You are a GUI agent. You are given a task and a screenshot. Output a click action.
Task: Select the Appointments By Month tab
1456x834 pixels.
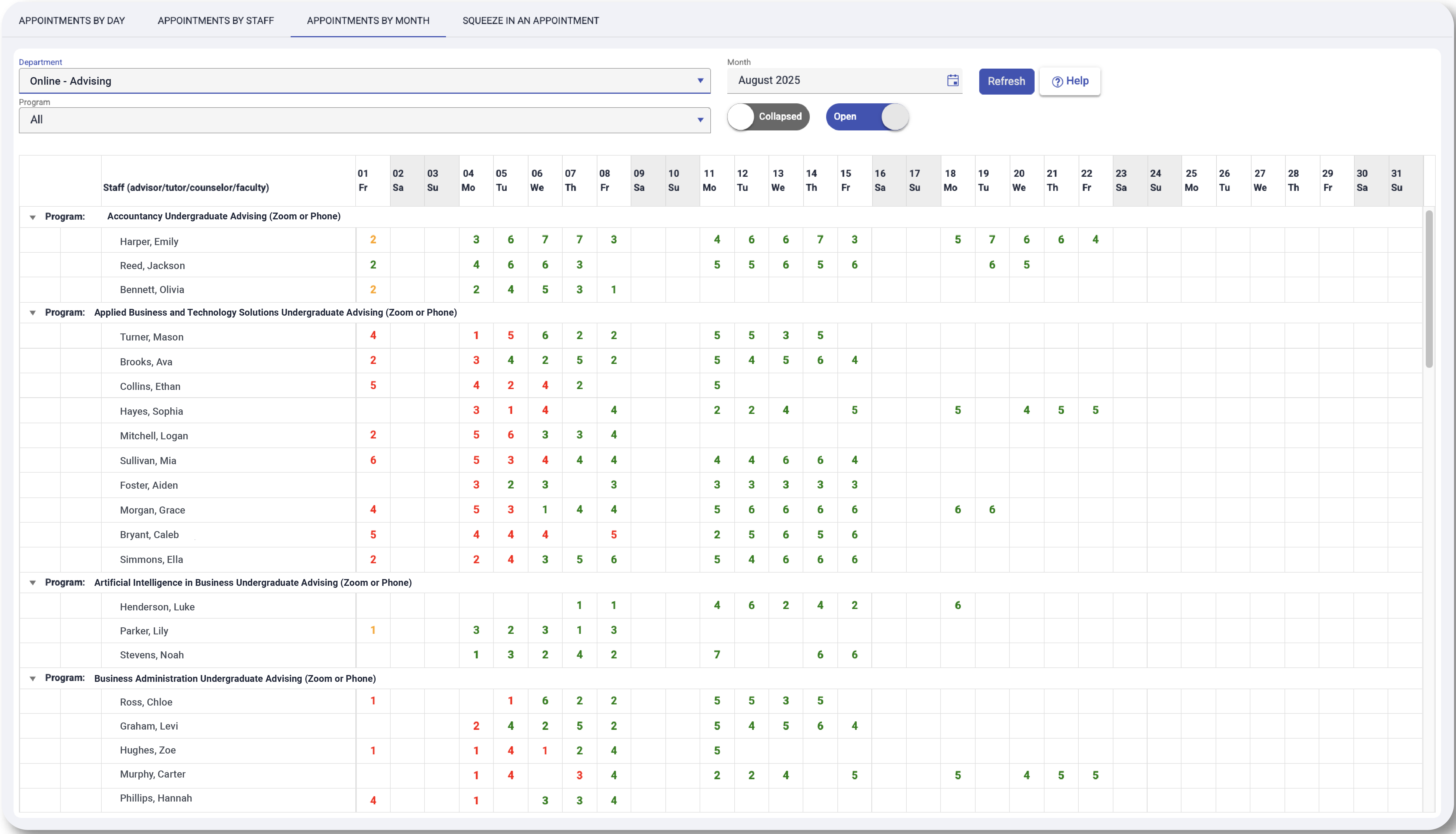[x=368, y=21]
